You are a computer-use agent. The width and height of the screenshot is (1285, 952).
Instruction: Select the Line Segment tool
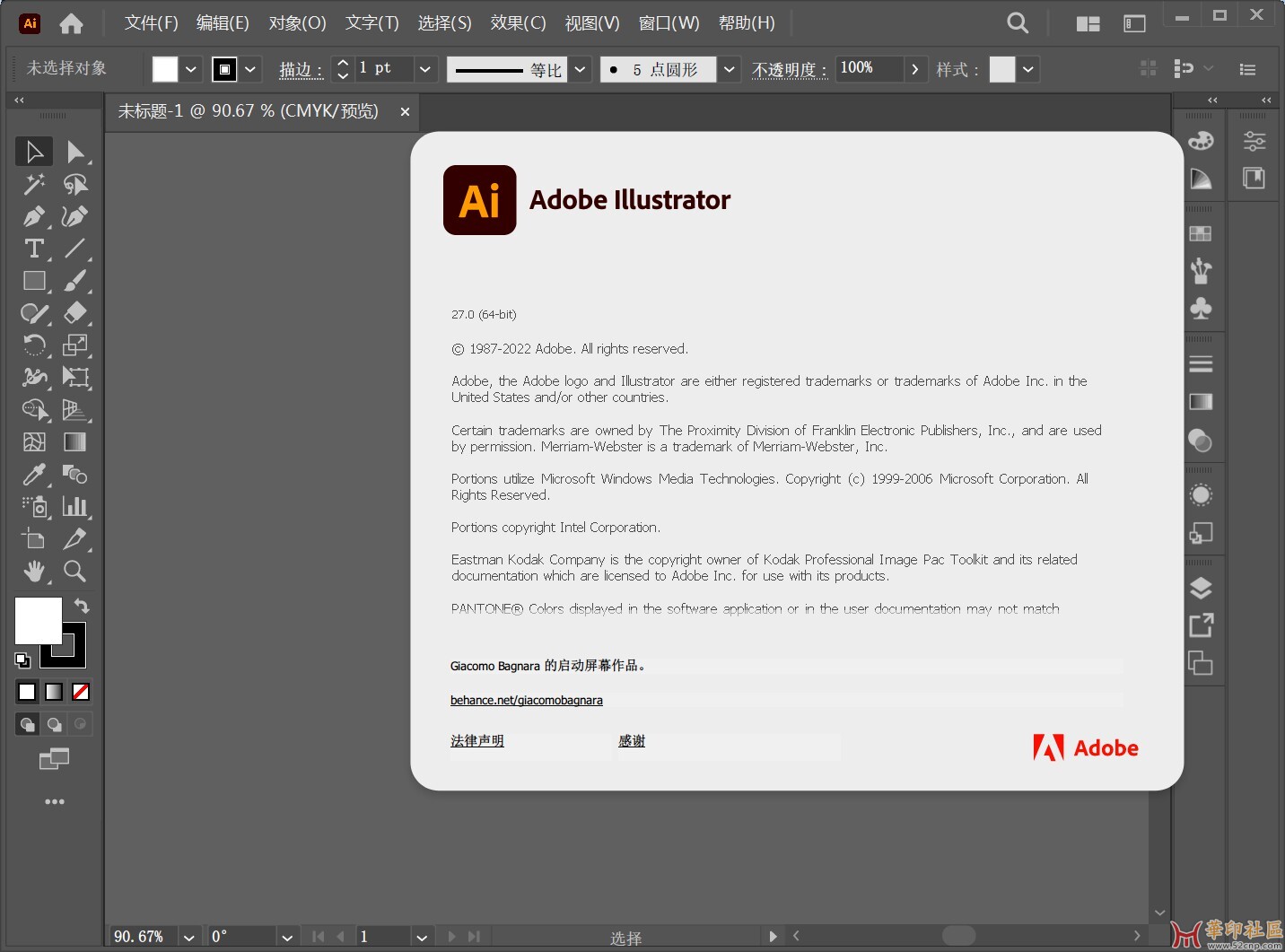pyautogui.click(x=75, y=249)
